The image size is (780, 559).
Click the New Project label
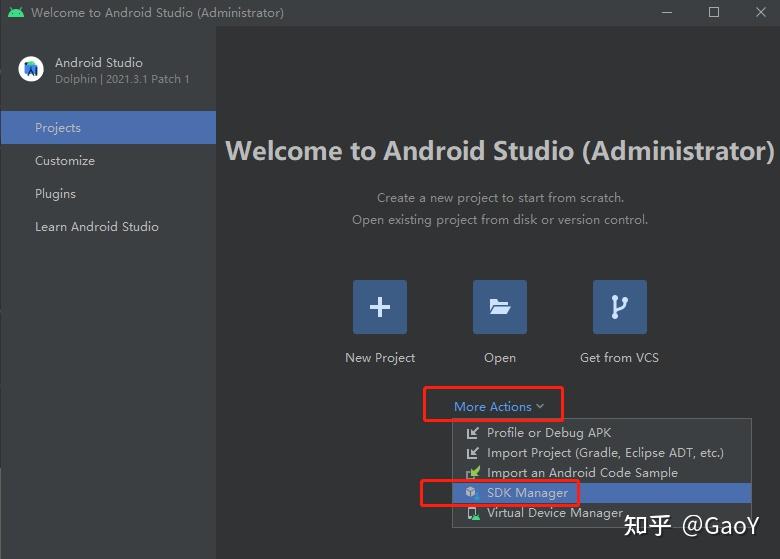pos(380,358)
